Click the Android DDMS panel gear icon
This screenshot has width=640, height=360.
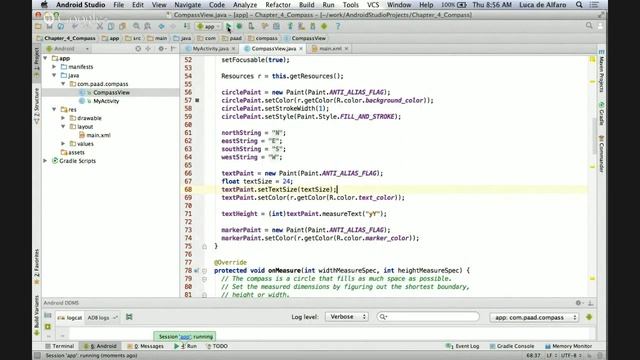tap(578, 303)
